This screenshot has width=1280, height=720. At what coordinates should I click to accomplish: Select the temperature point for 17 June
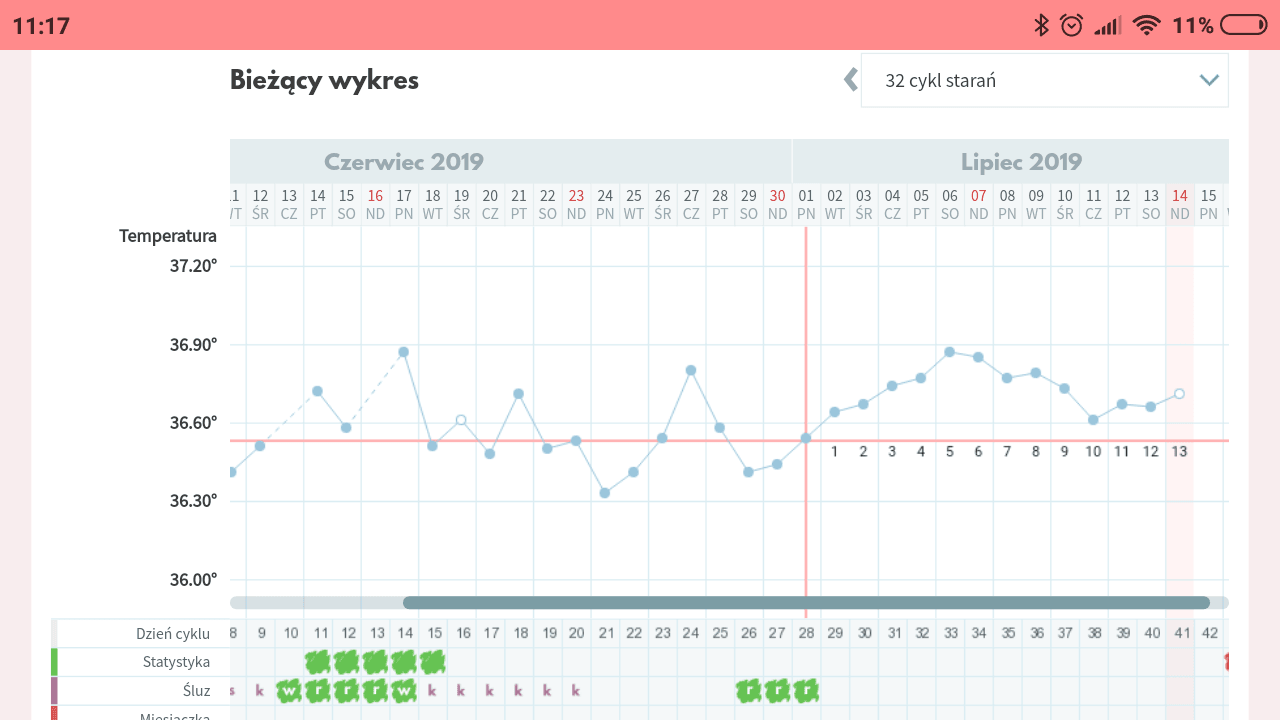pos(404,352)
